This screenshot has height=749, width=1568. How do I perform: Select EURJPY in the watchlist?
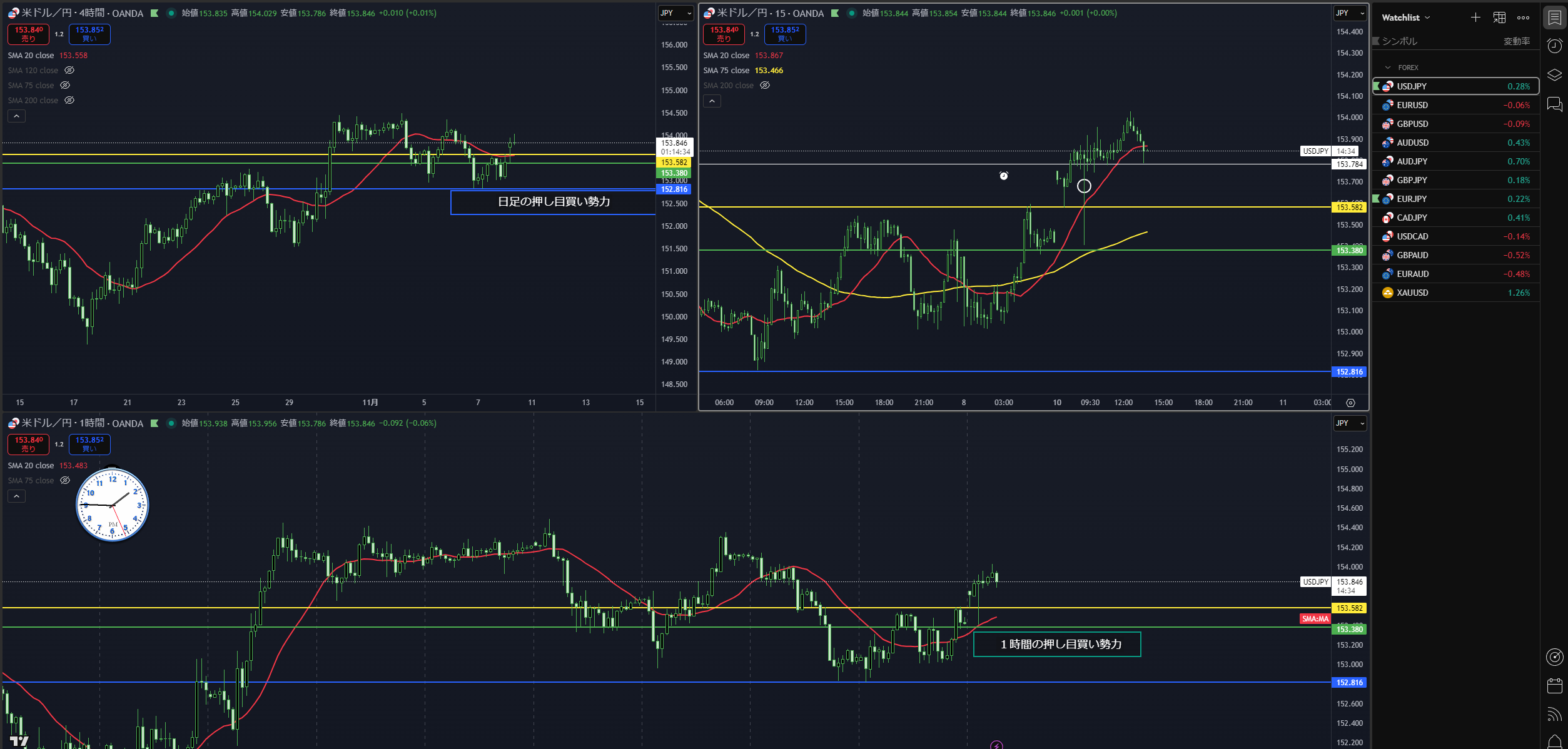coord(1412,199)
